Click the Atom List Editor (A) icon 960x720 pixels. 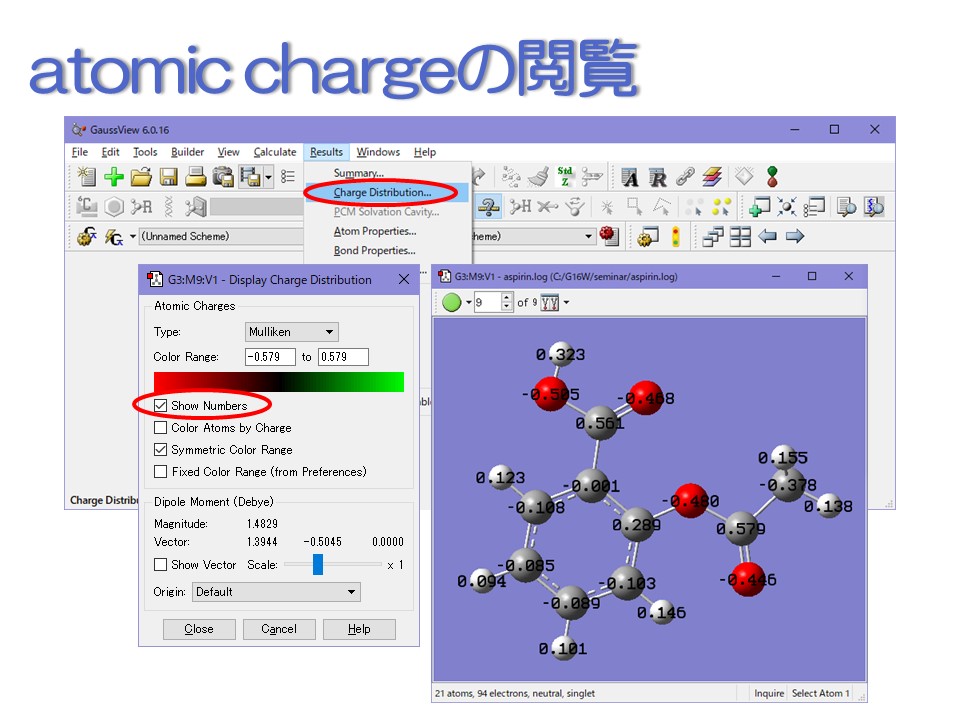point(630,178)
